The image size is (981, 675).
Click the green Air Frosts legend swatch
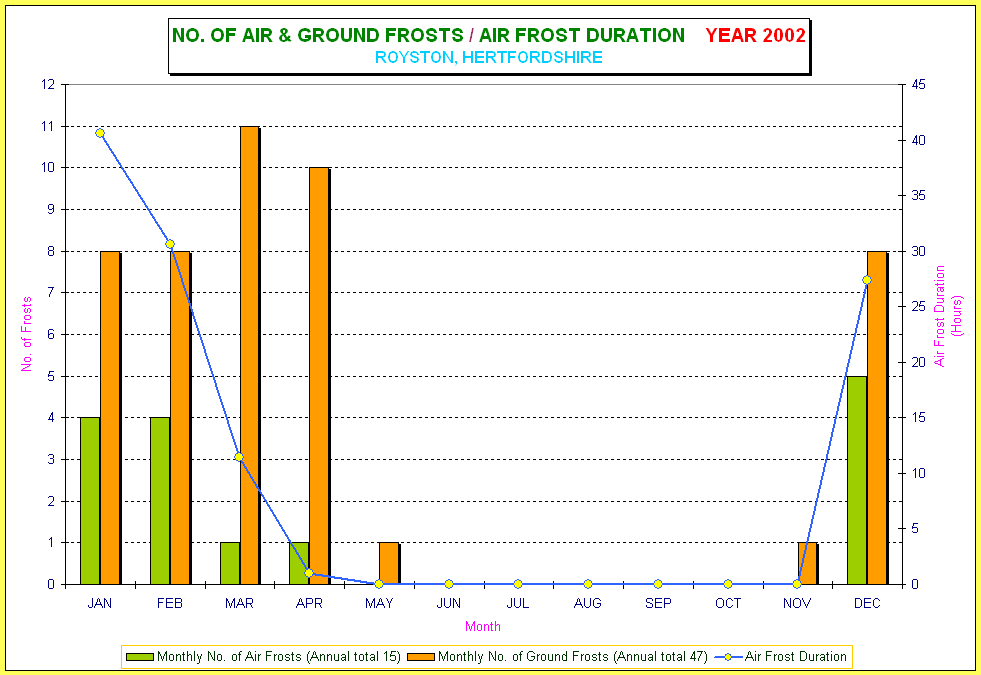(x=140, y=657)
